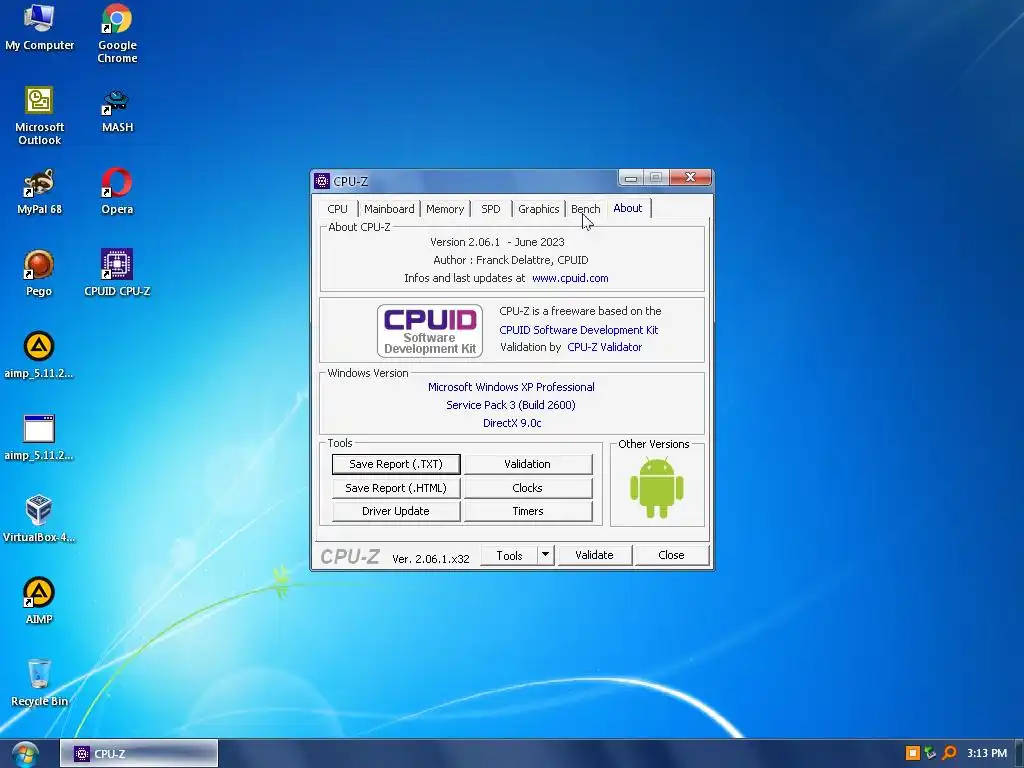Click the Driver Update button

396,511
